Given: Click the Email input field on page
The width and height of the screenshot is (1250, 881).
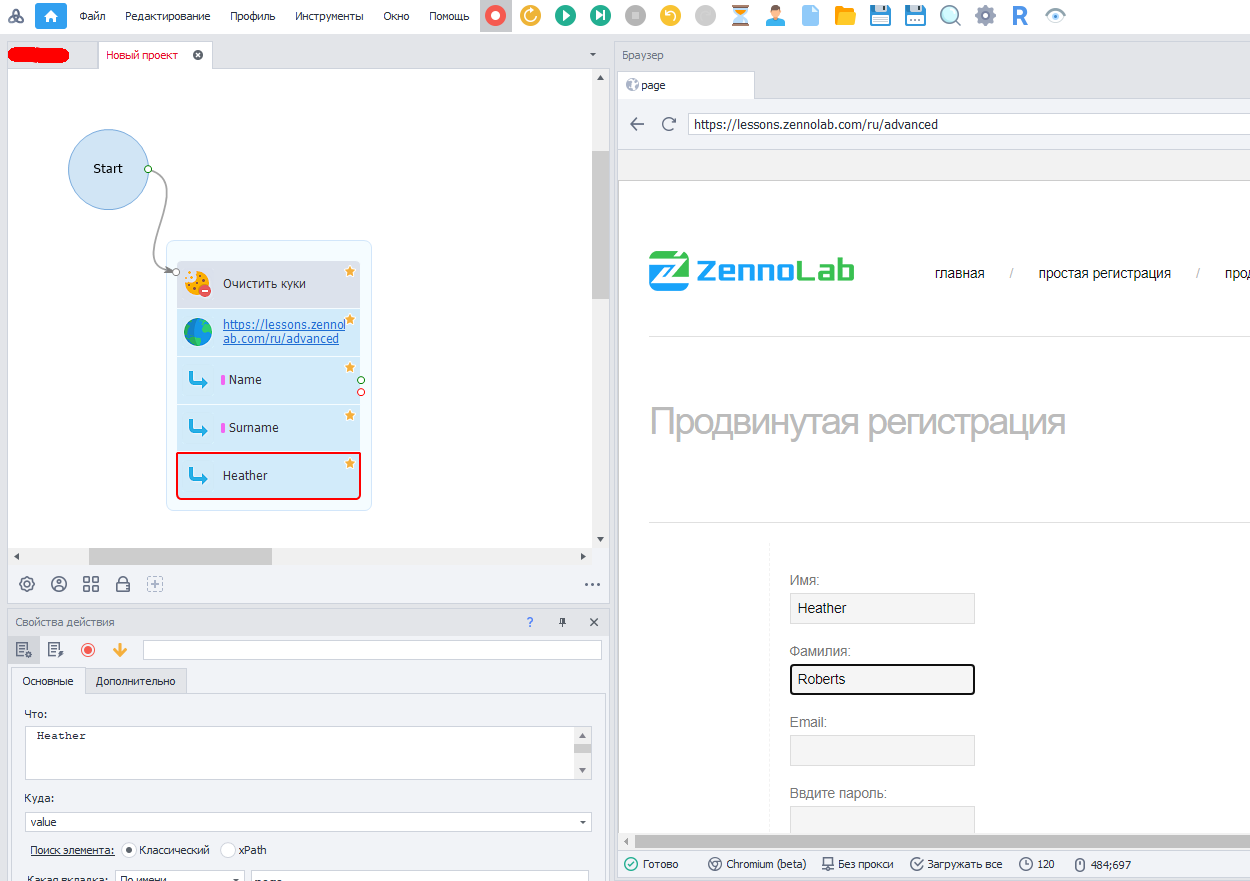Looking at the screenshot, I should point(882,751).
